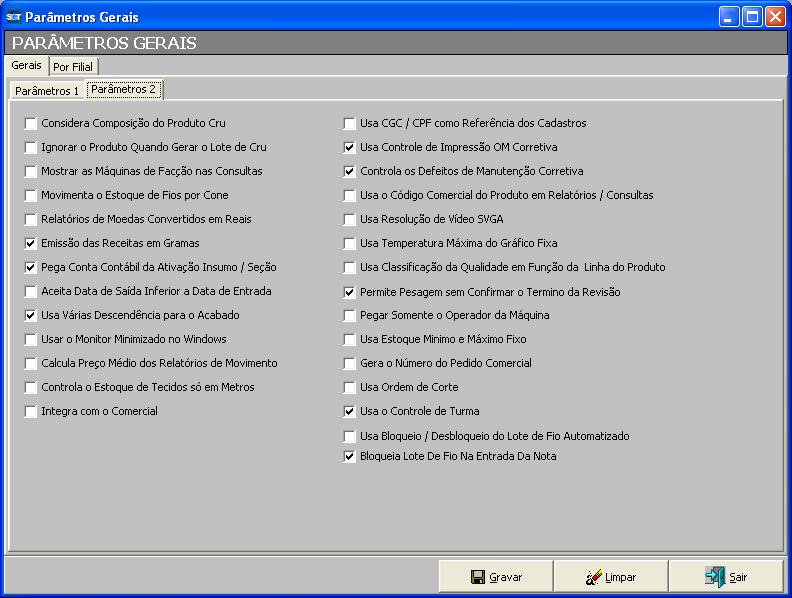Screen dimensions: 792x598
Task: Select the Parâmetros 2 tab
Action: tap(123, 89)
